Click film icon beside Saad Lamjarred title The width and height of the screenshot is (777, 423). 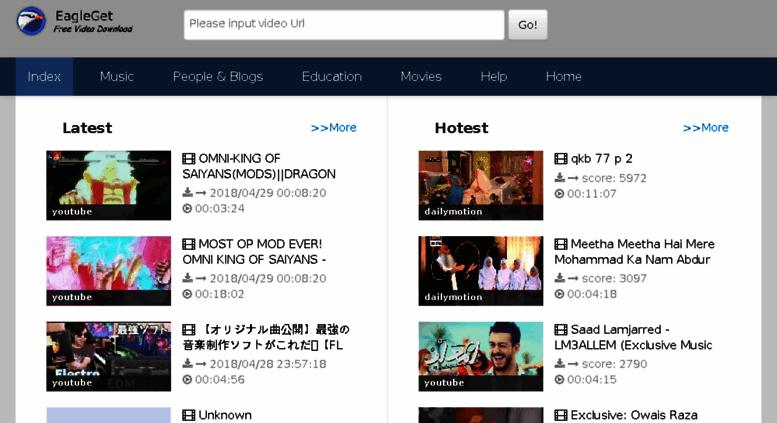click(x=561, y=330)
